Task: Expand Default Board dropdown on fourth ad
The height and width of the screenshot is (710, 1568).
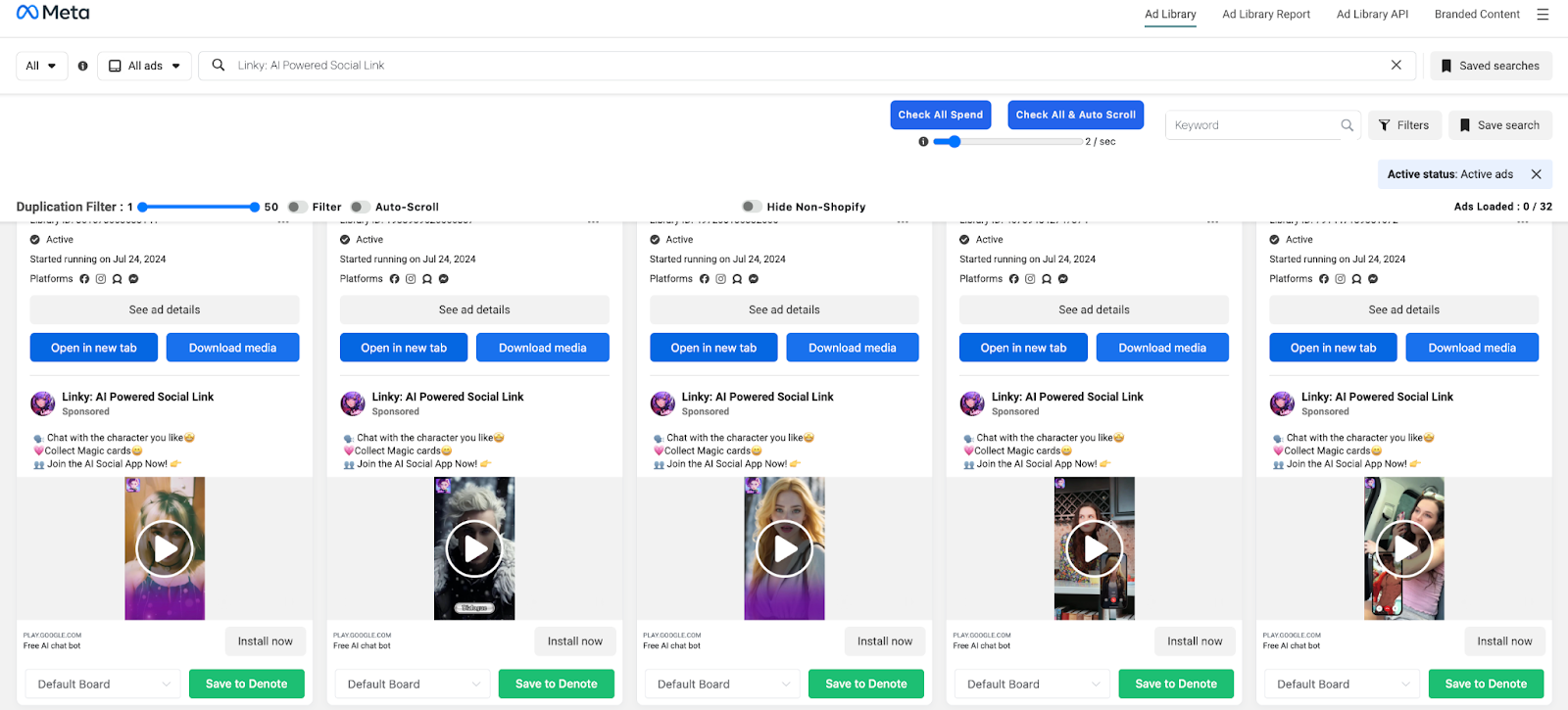Action: pyautogui.click(x=1032, y=684)
